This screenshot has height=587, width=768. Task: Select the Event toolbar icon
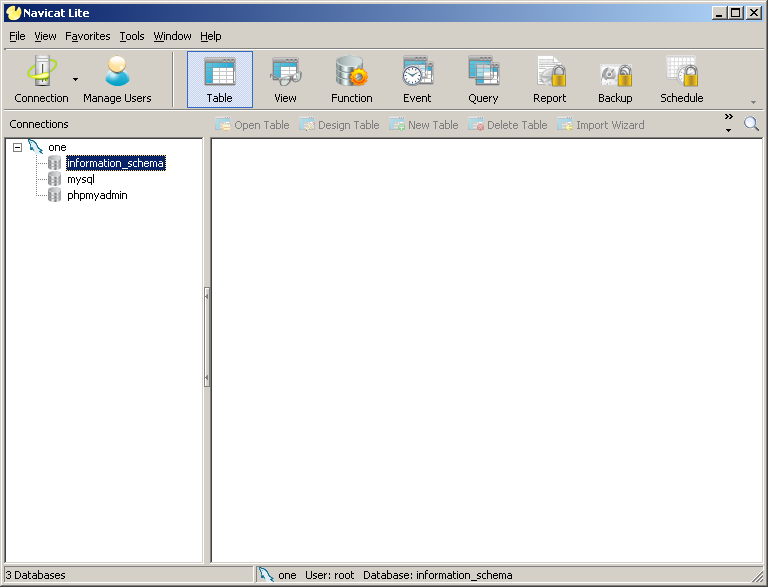coord(417,79)
